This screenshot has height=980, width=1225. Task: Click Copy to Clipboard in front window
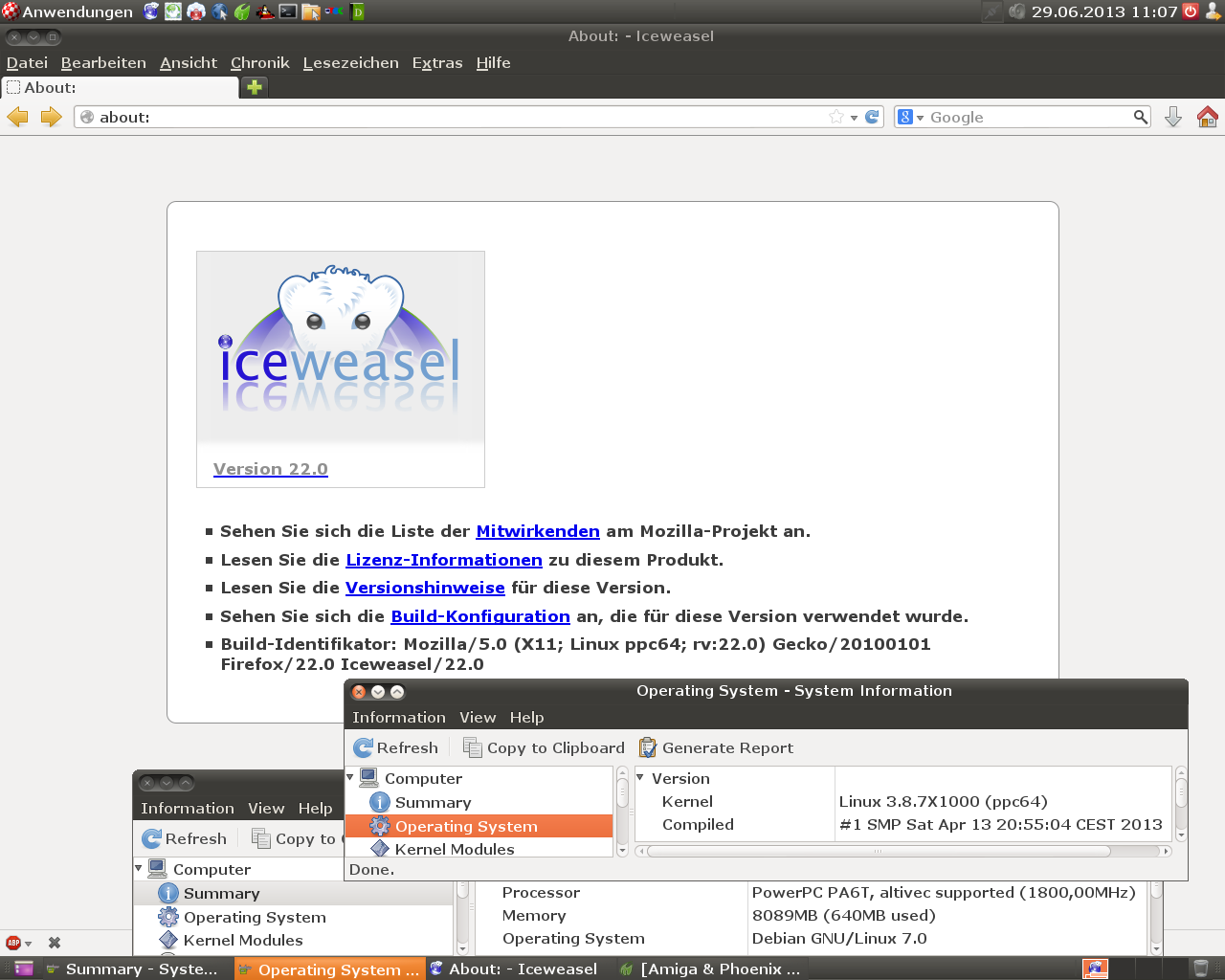pyautogui.click(x=544, y=748)
